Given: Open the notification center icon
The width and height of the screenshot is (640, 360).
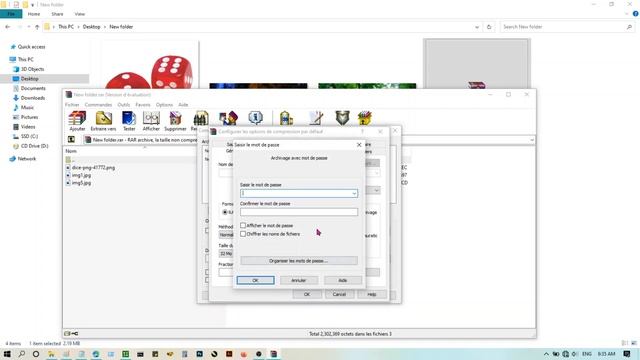Looking at the screenshot, I should click(x=627, y=354).
